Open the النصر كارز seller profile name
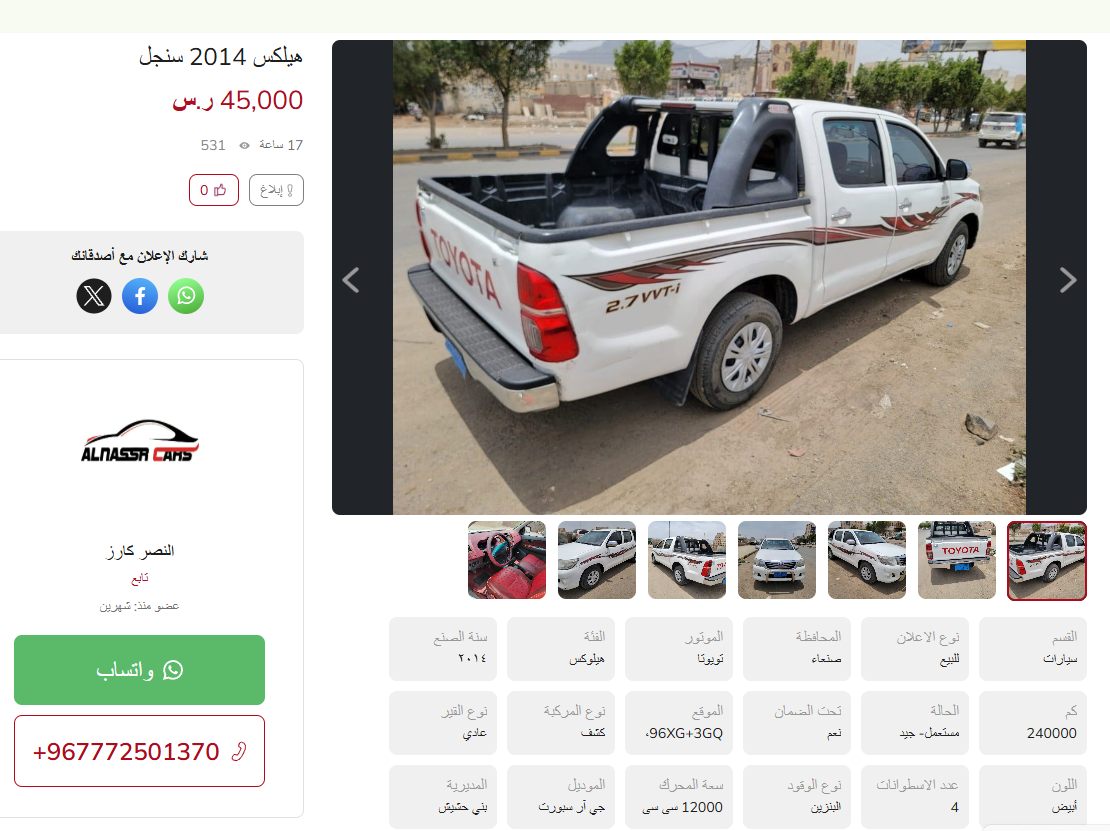 [x=139, y=550]
